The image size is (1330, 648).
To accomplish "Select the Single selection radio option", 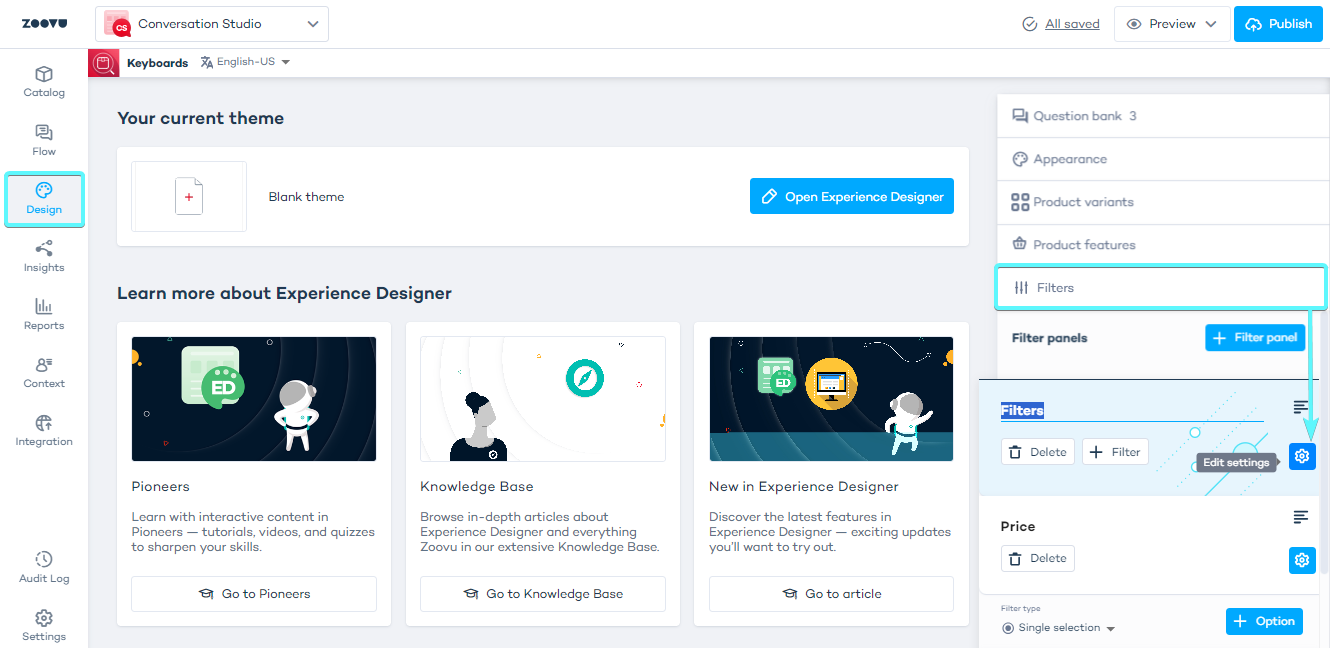I will tap(1008, 628).
